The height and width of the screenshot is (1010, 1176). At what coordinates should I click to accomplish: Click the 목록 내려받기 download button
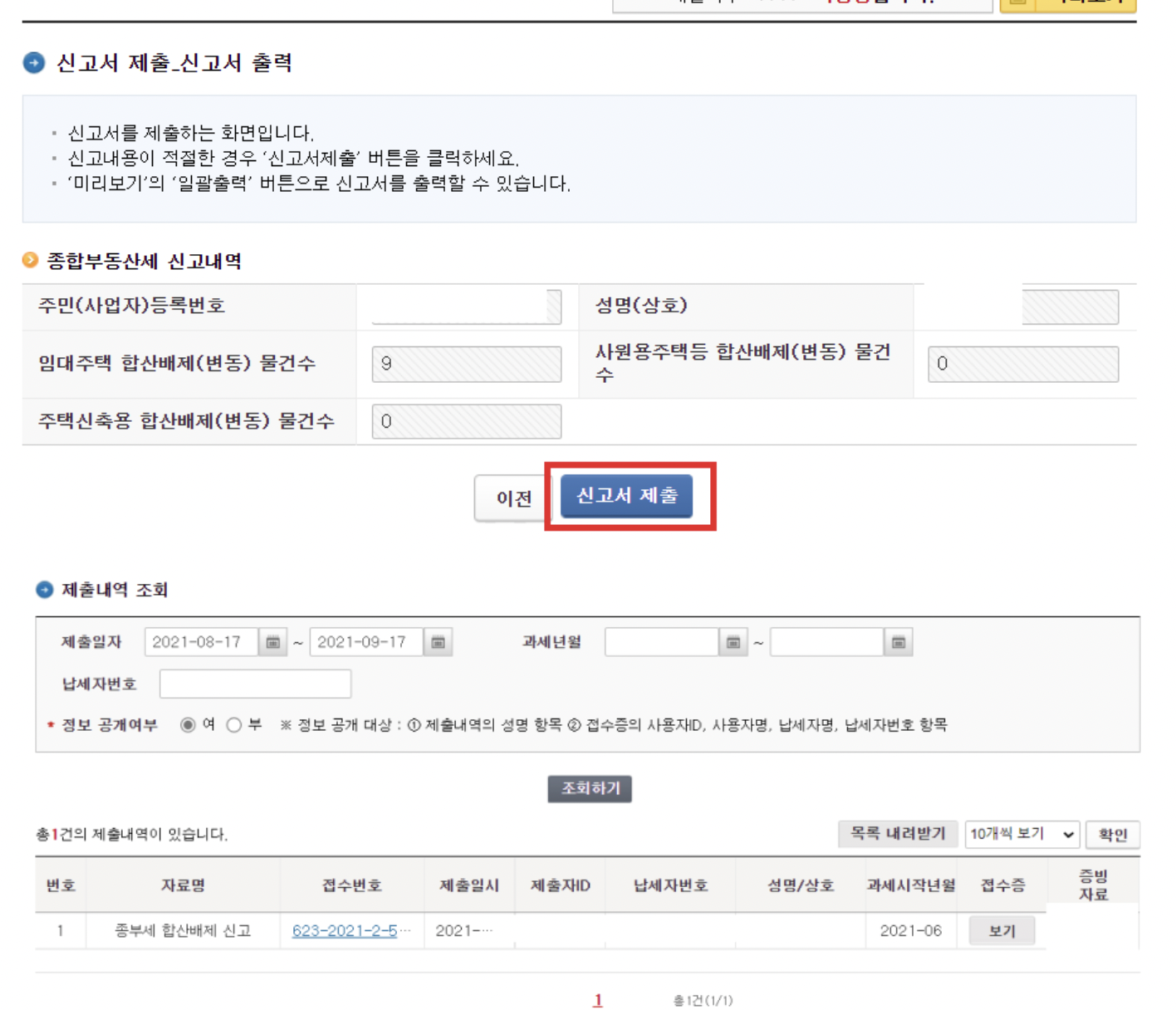click(898, 834)
